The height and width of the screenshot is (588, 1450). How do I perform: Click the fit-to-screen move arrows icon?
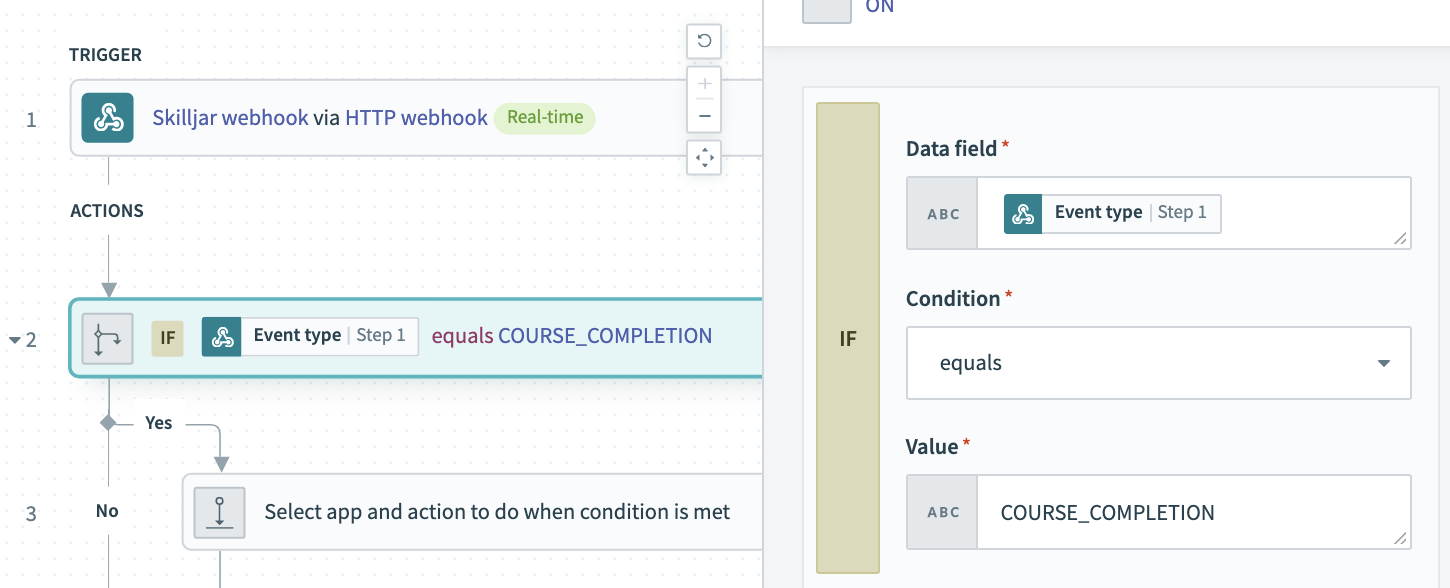pos(704,158)
